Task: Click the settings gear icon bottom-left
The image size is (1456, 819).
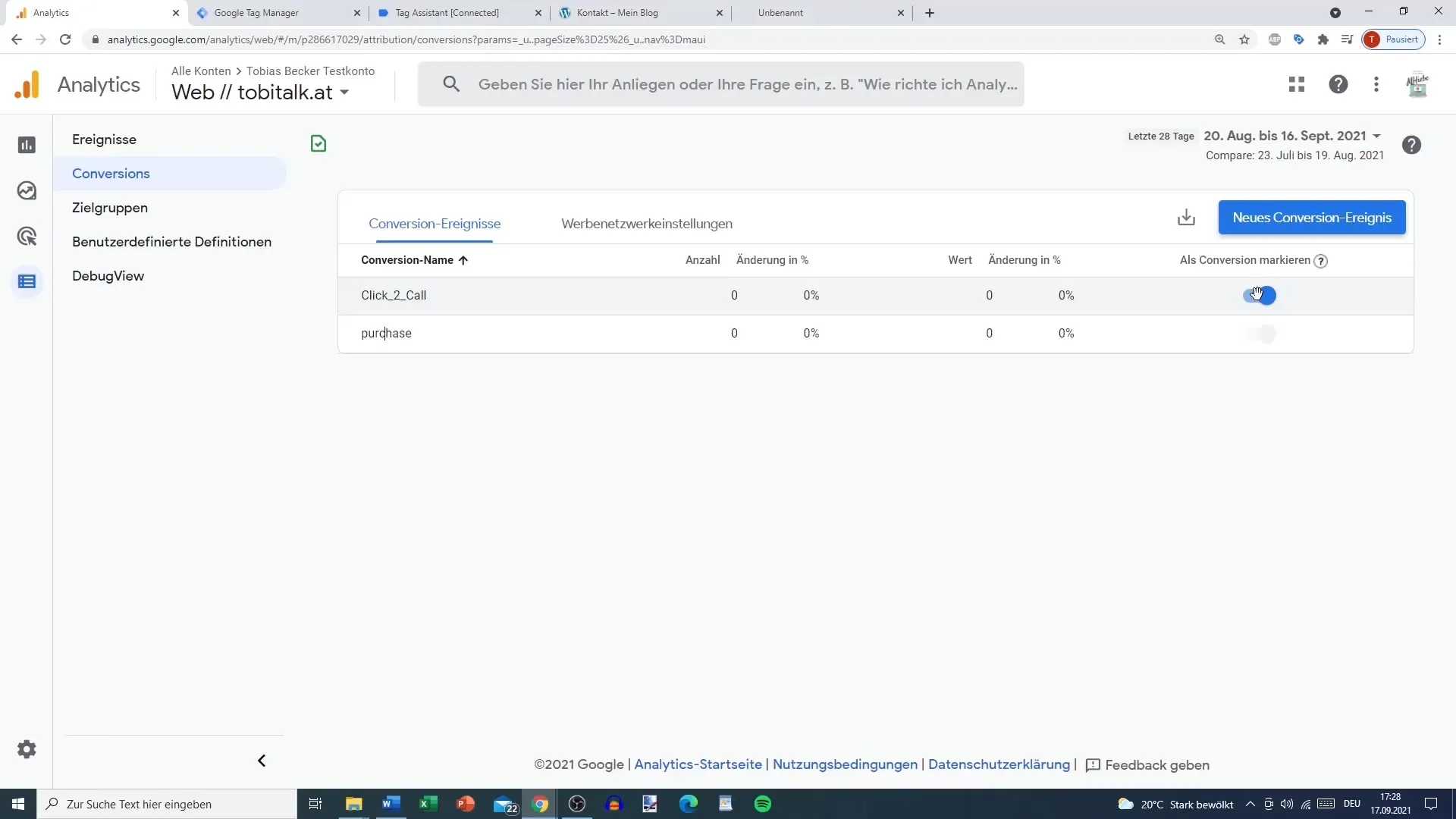Action: coord(27,749)
